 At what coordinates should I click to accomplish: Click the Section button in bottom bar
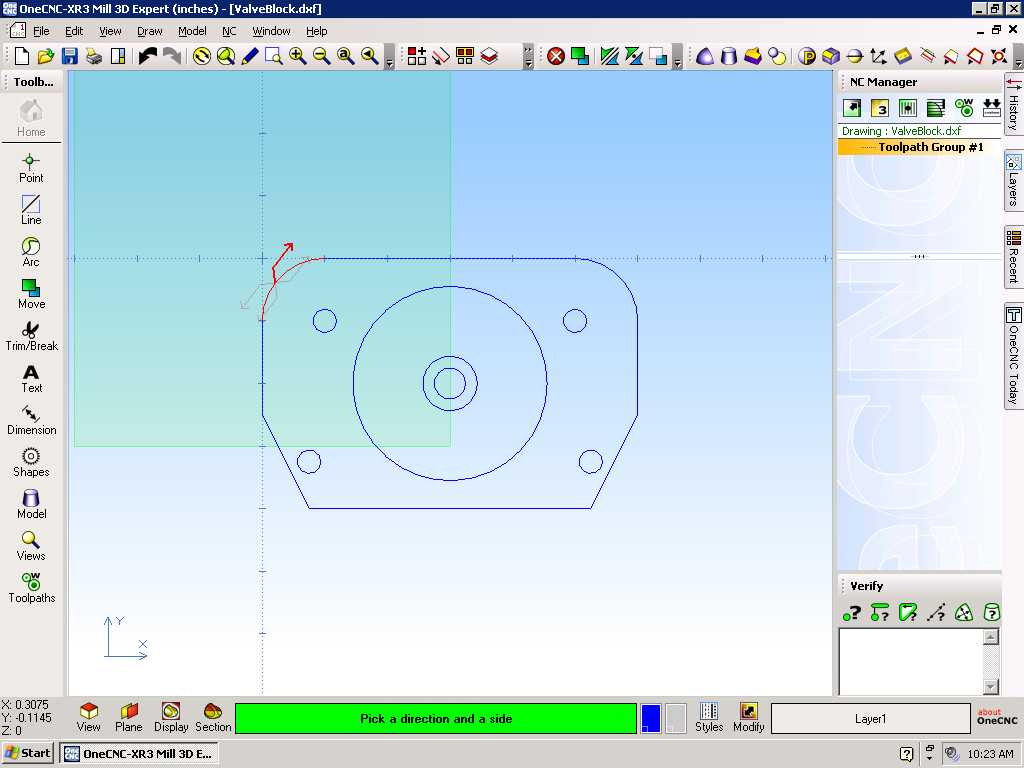pos(213,718)
